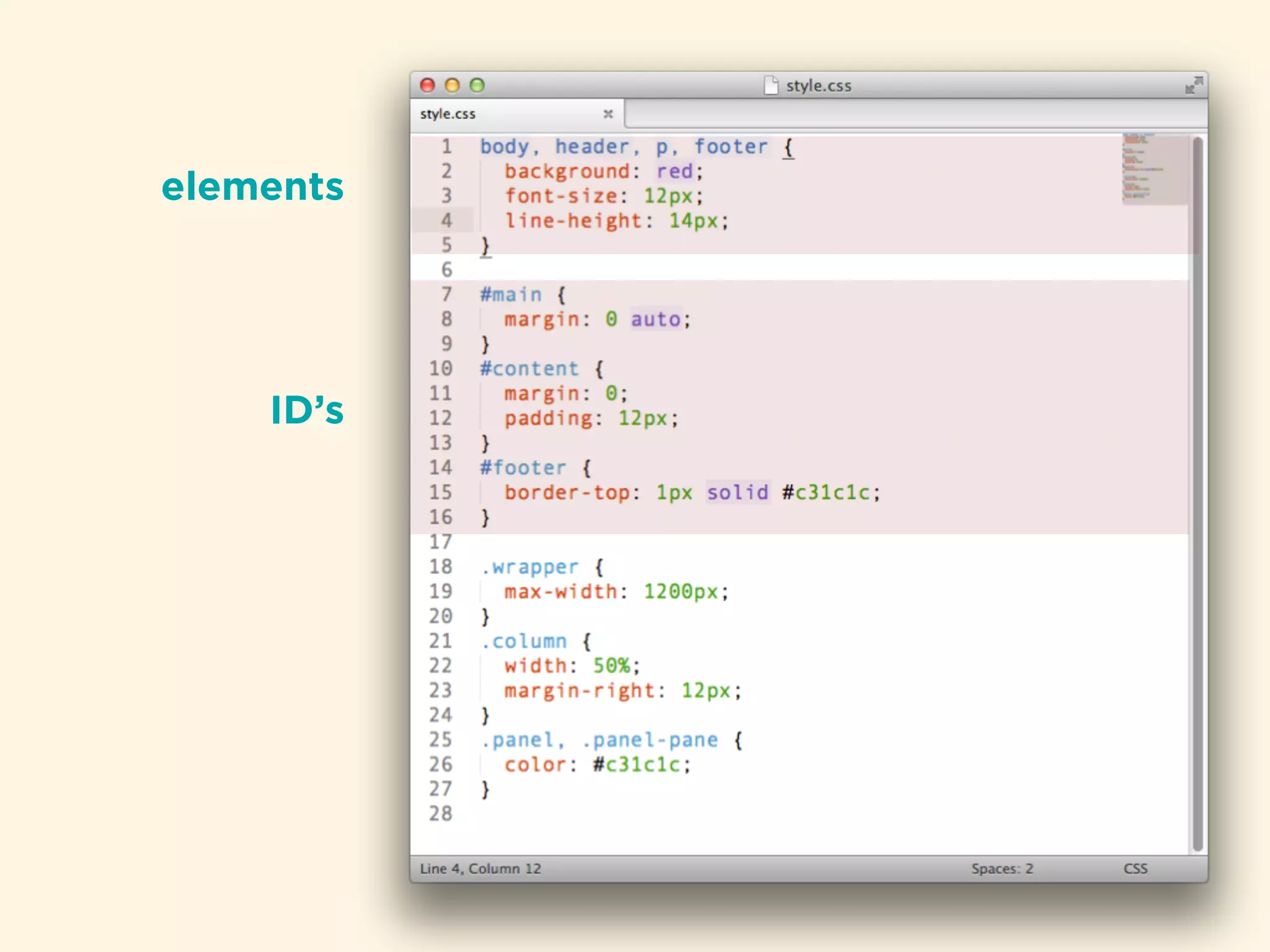Click the document icon beside style.css title
This screenshot has height=952, width=1270.
pos(771,86)
